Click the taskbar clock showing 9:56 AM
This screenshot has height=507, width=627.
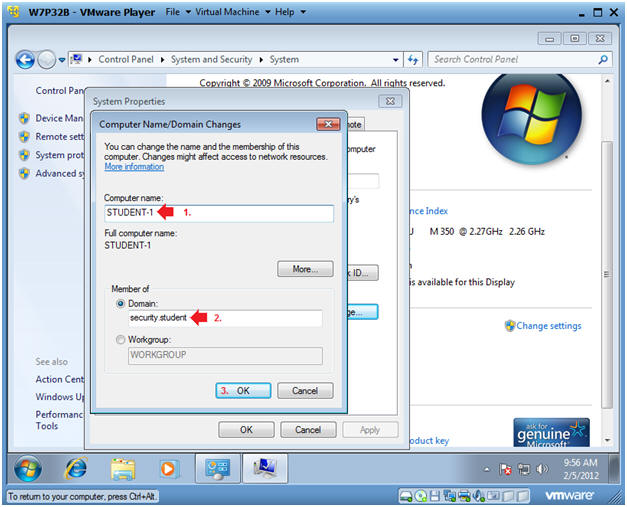581,469
